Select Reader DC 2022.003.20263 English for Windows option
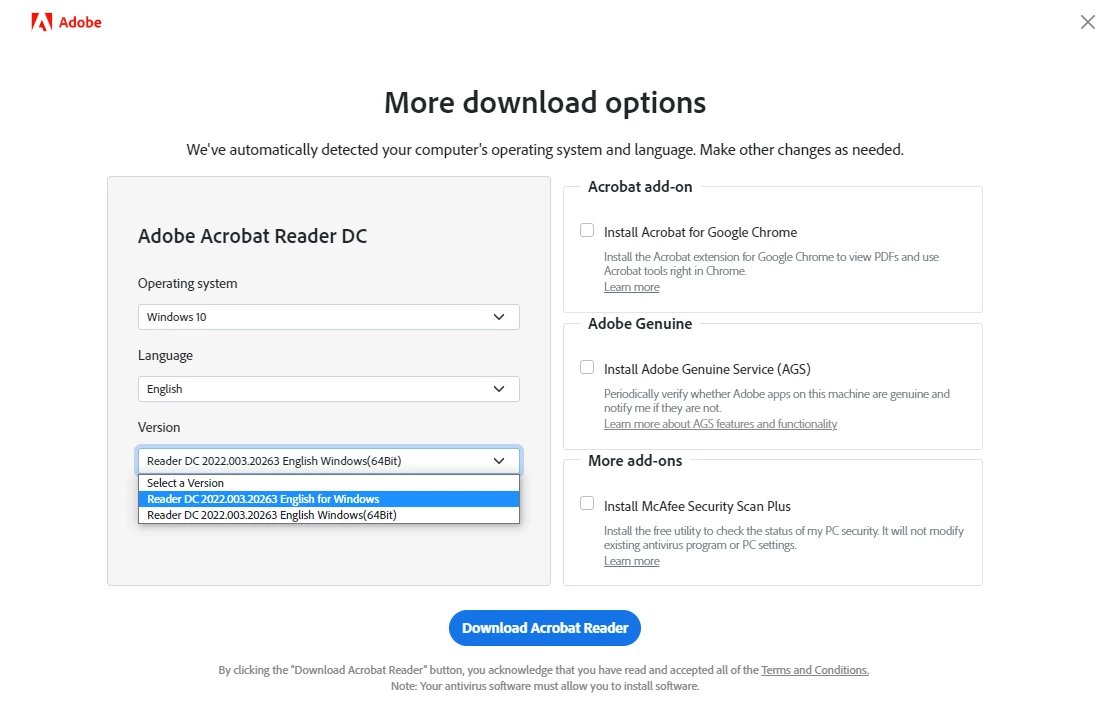This screenshot has width=1104, height=704. (329, 499)
